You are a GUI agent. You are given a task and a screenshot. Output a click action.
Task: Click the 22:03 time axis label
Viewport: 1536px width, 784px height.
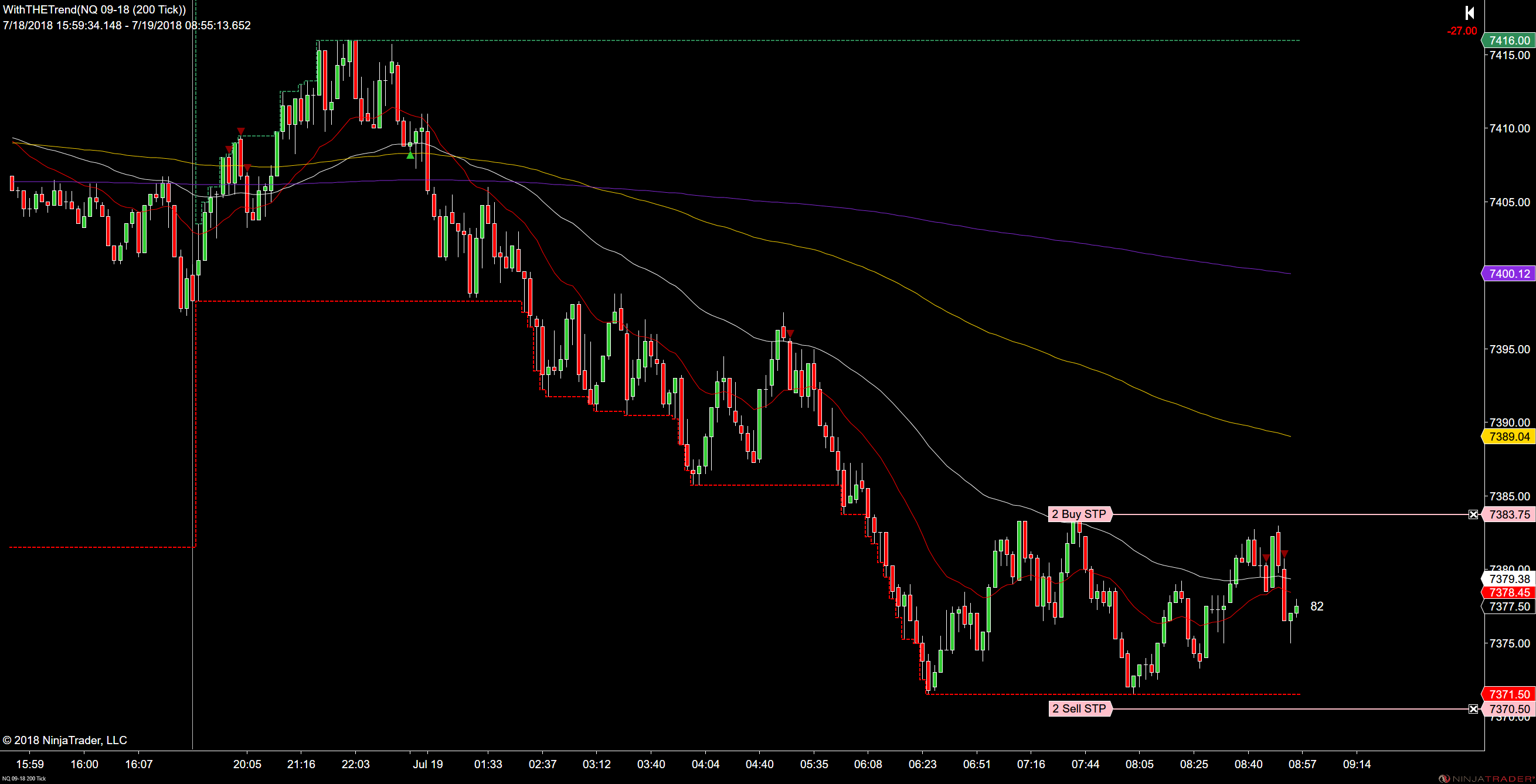click(355, 763)
